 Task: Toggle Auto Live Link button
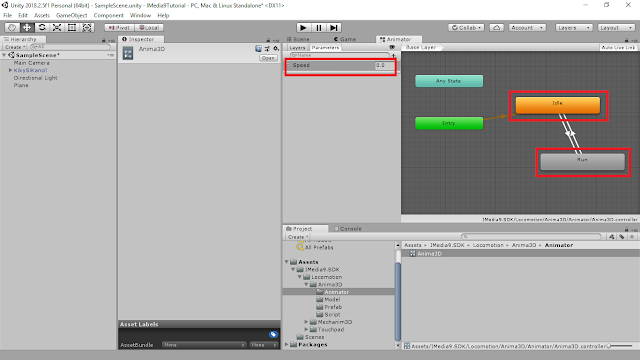pyautogui.click(x=618, y=47)
